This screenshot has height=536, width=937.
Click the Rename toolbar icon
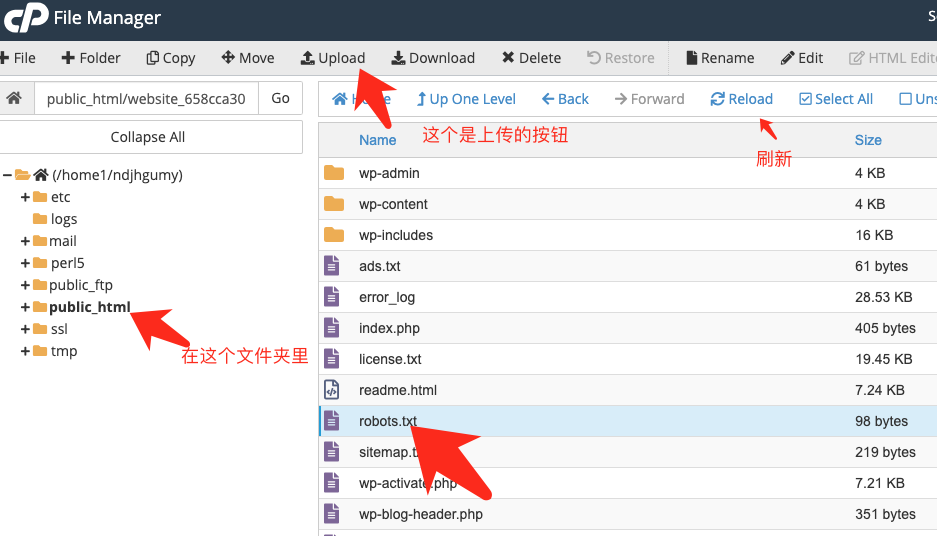pyautogui.click(x=691, y=58)
